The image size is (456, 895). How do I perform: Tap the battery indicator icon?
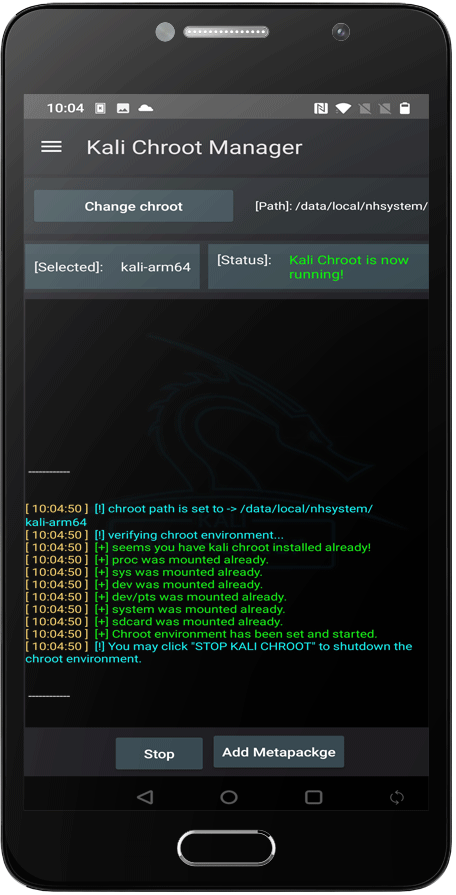[405, 108]
